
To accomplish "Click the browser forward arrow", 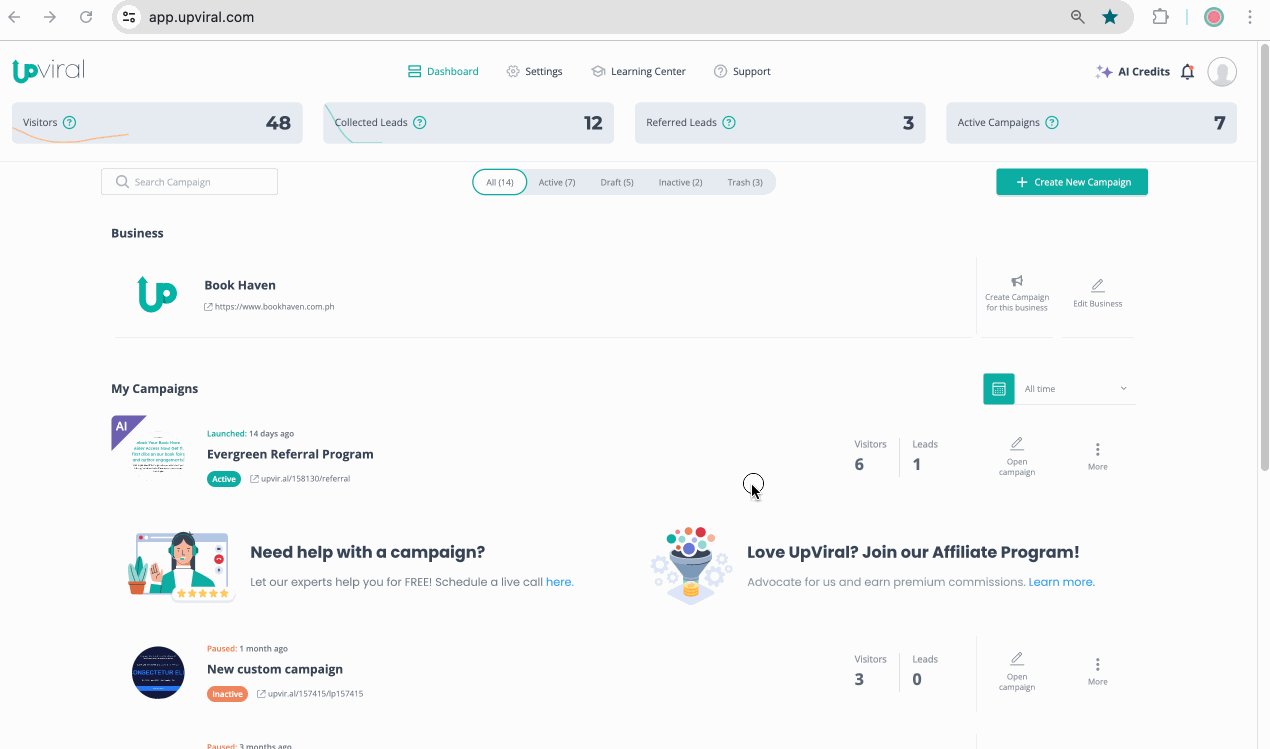I will [50, 17].
